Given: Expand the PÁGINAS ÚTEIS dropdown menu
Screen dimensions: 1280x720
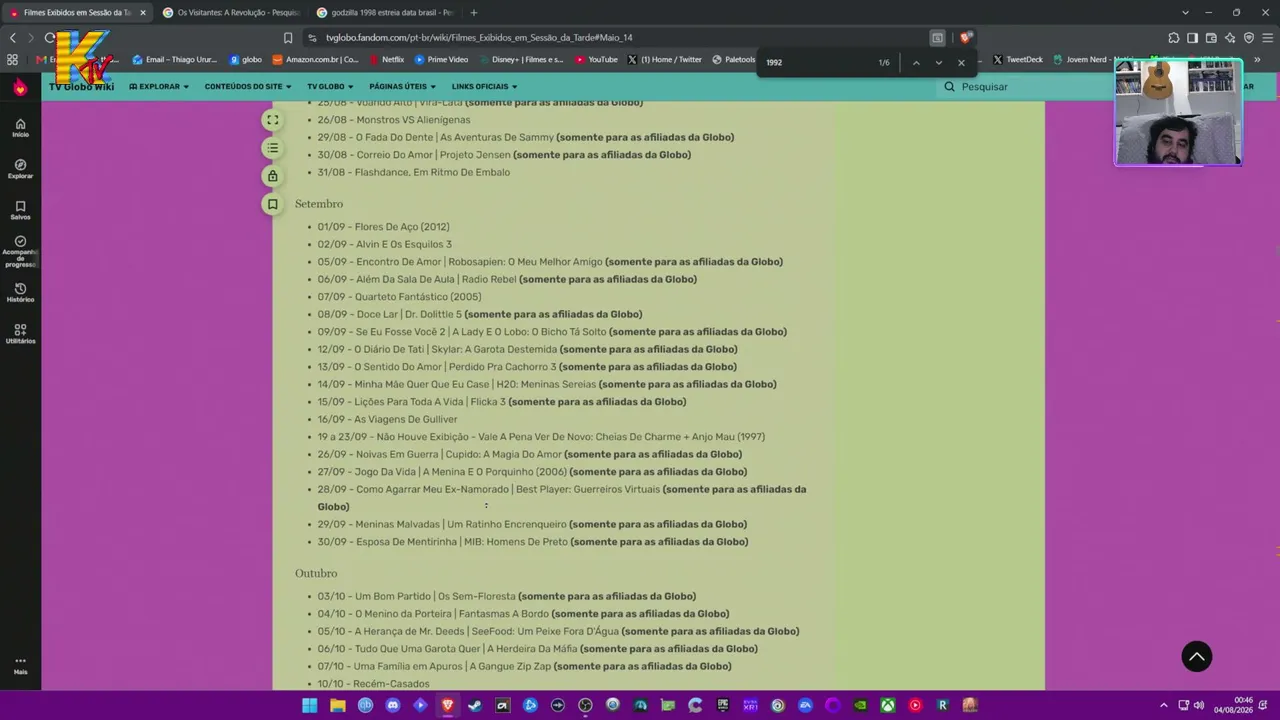Looking at the screenshot, I should coord(403,87).
